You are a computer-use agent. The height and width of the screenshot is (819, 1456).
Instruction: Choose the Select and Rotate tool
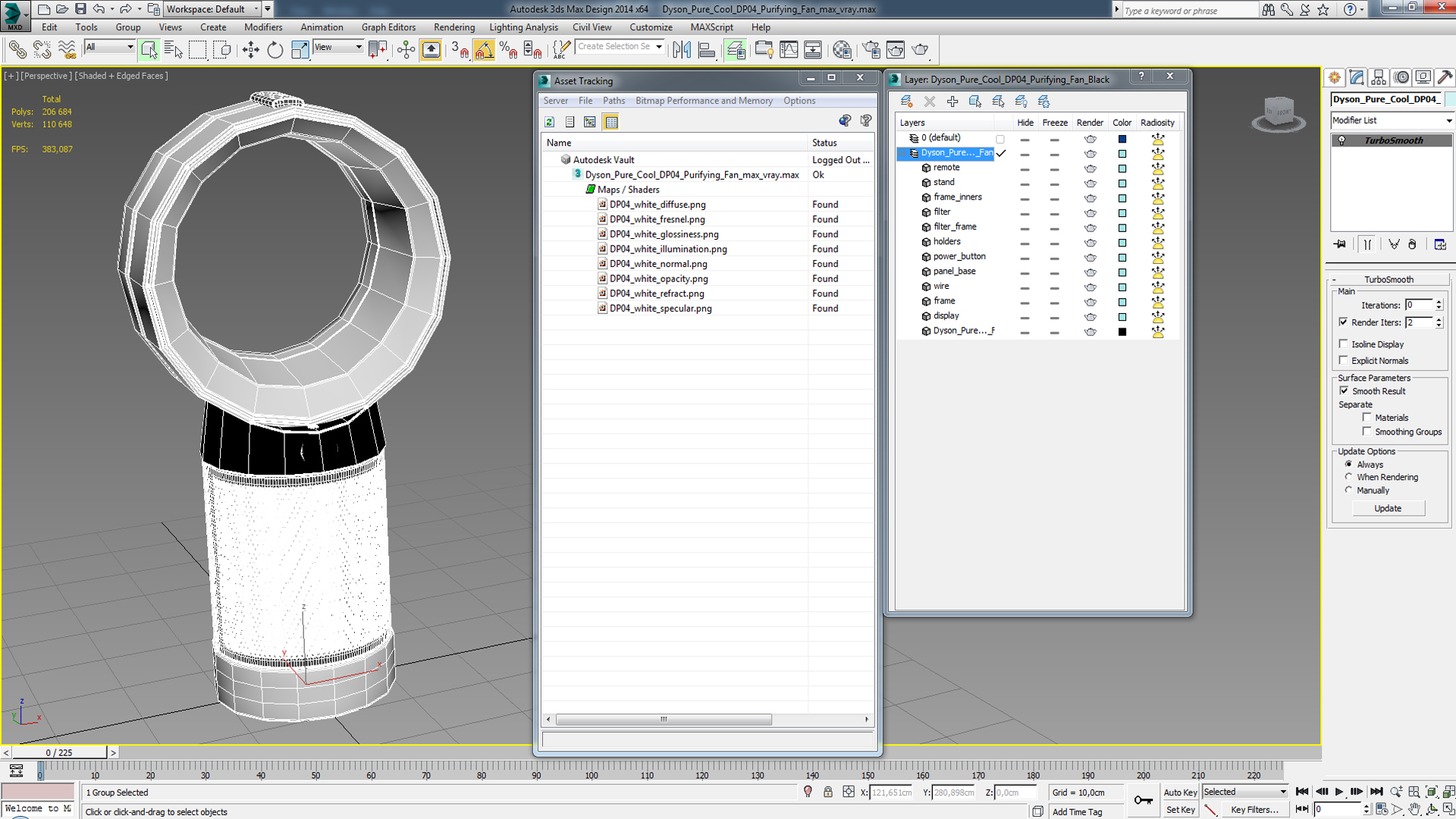pos(275,50)
